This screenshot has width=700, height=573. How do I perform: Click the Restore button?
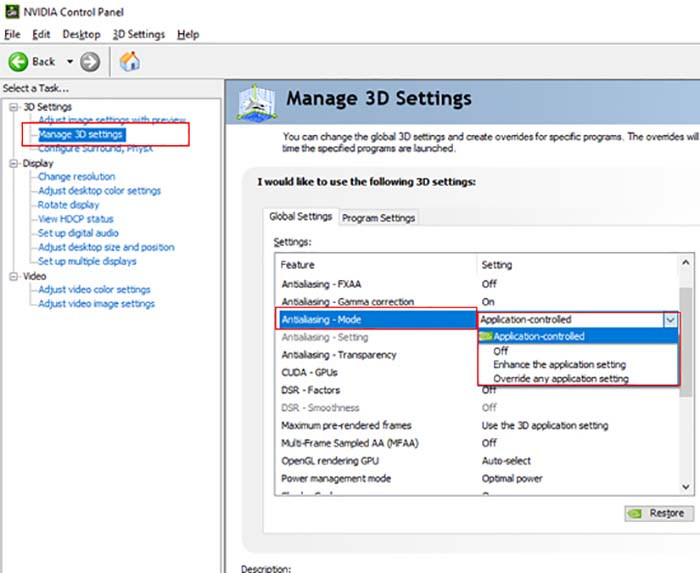click(x=659, y=514)
